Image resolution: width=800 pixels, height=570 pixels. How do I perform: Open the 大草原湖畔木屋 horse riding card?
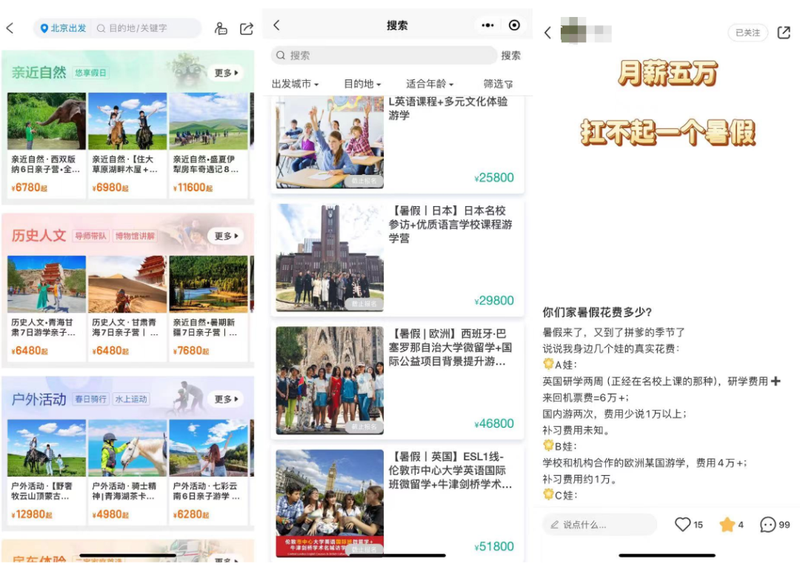tap(127, 145)
